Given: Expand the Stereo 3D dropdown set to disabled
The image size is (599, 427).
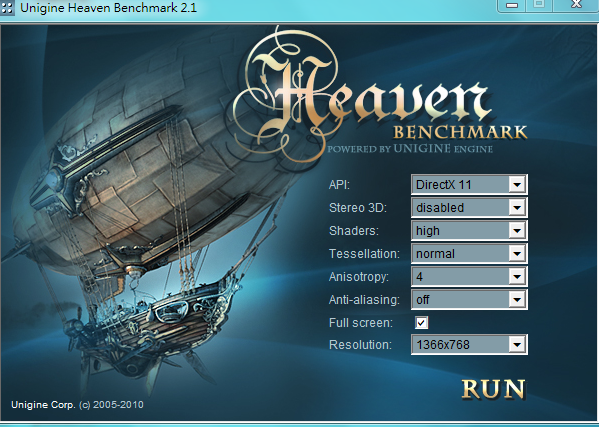Looking at the screenshot, I should [x=469, y=208].
